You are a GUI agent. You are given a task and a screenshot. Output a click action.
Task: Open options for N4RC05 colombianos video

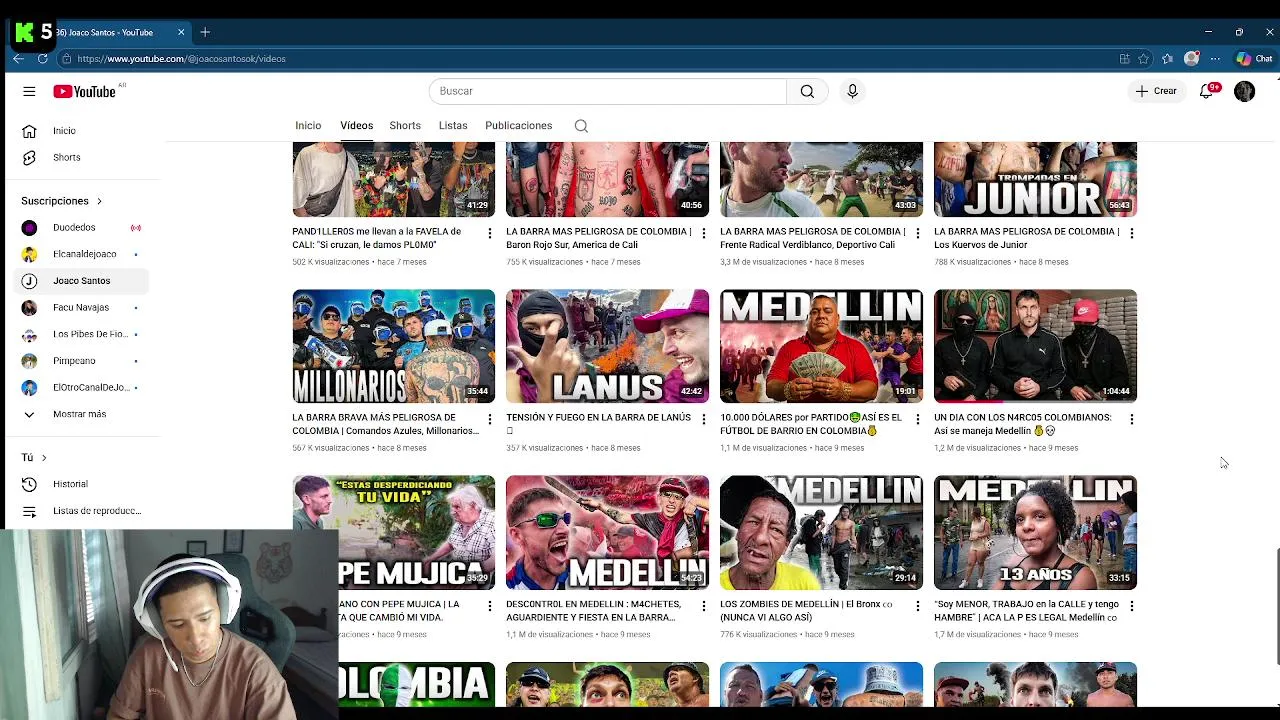tap(1131, 419)
